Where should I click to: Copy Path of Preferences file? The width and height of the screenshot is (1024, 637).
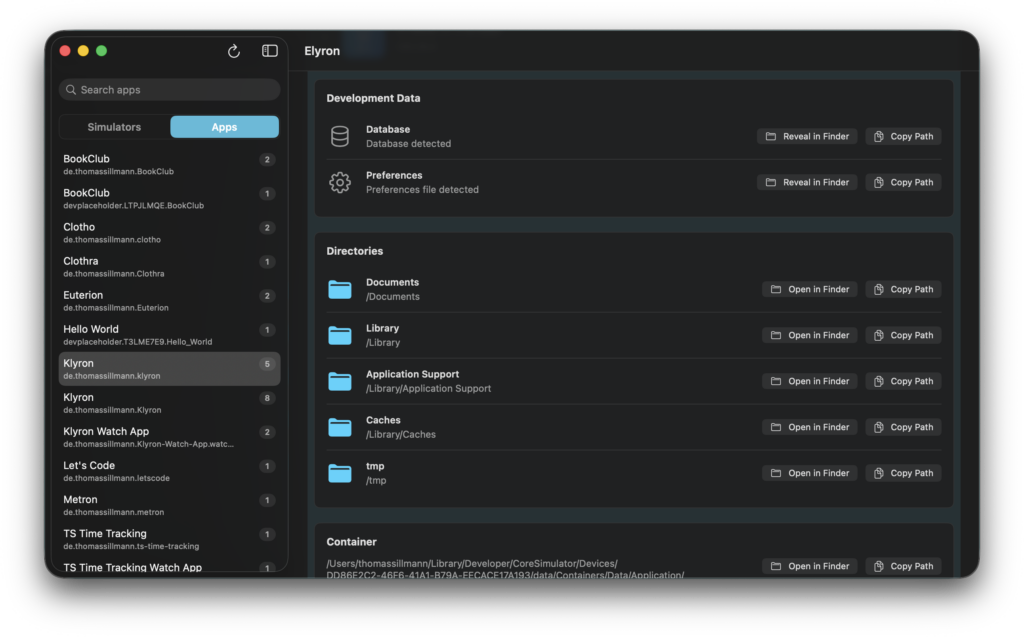click(x=903, y=182)
